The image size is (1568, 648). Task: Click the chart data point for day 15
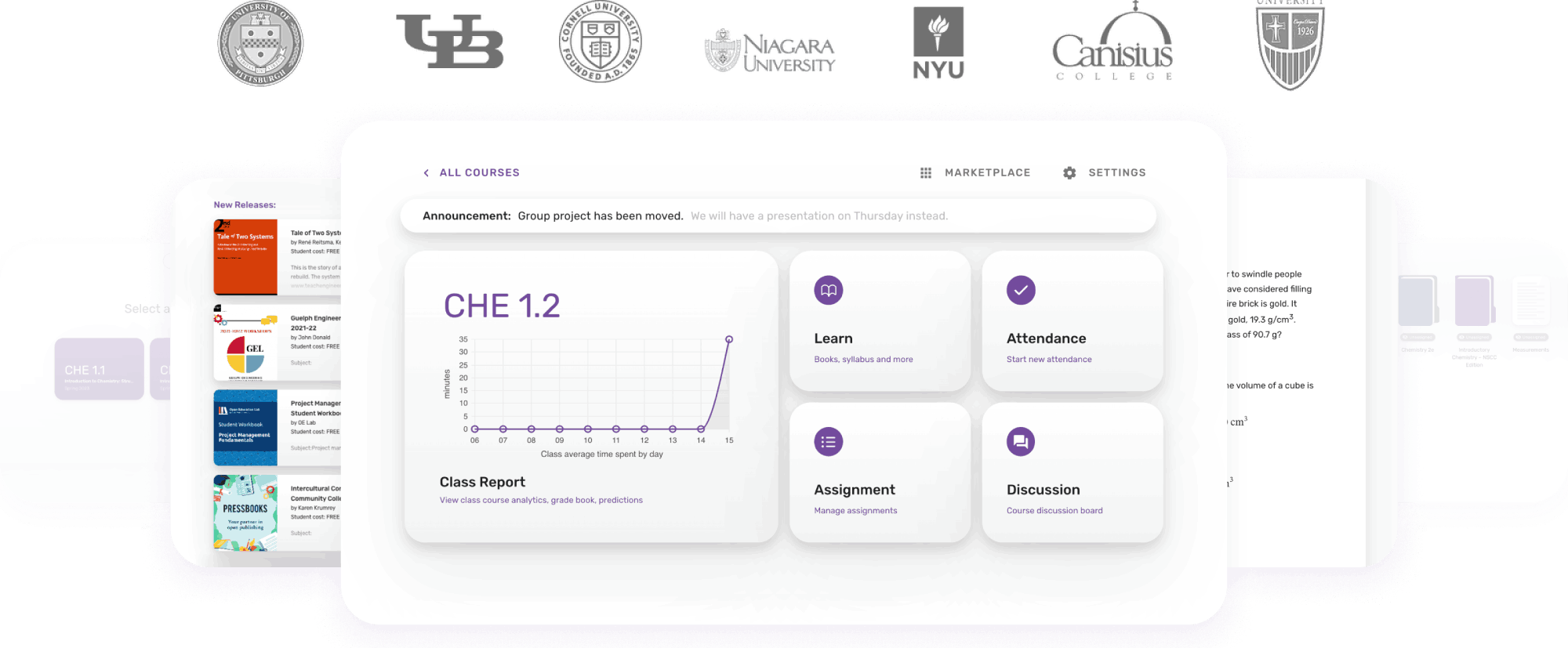coord(729,339)
